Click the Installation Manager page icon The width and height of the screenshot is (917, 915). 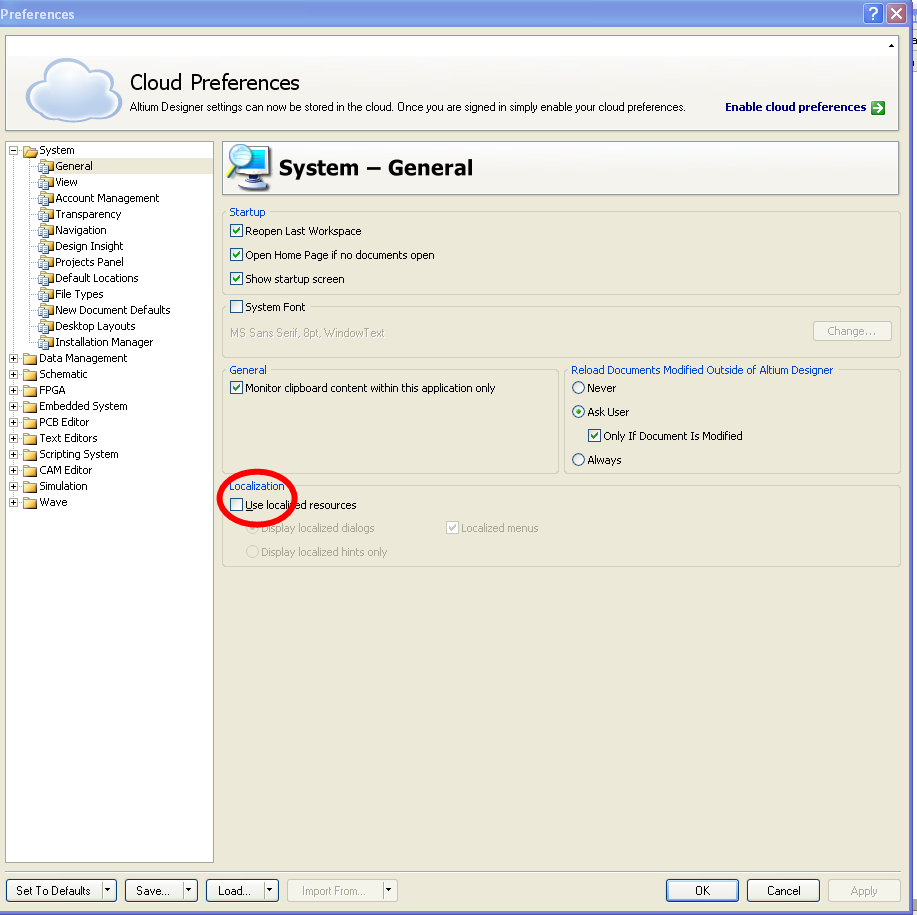click(x=46, y=343)
